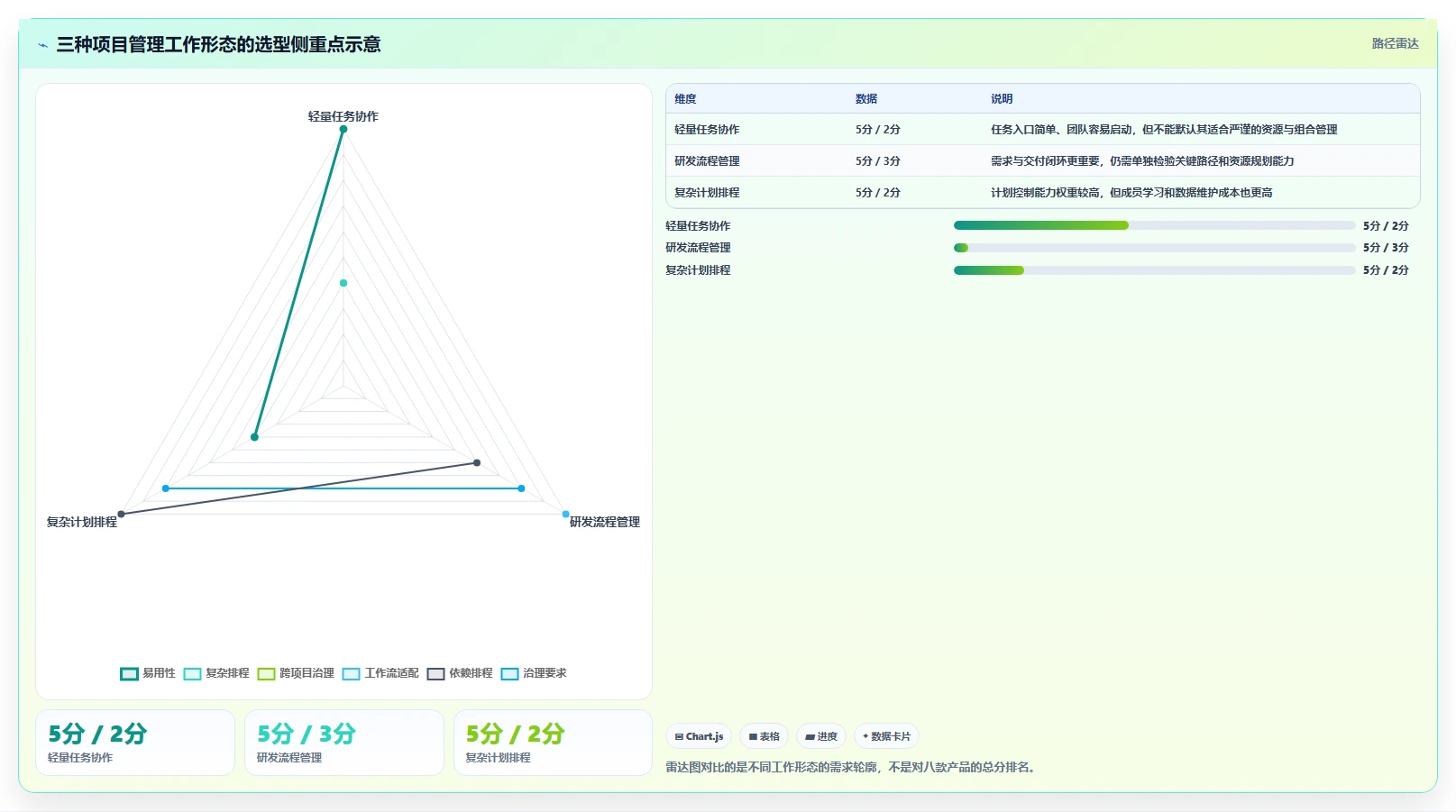The height and width of the screenshot is (812, 1456).
Task: Select the 复杂计划排程 cell in the table
Action: pos(707,193)
